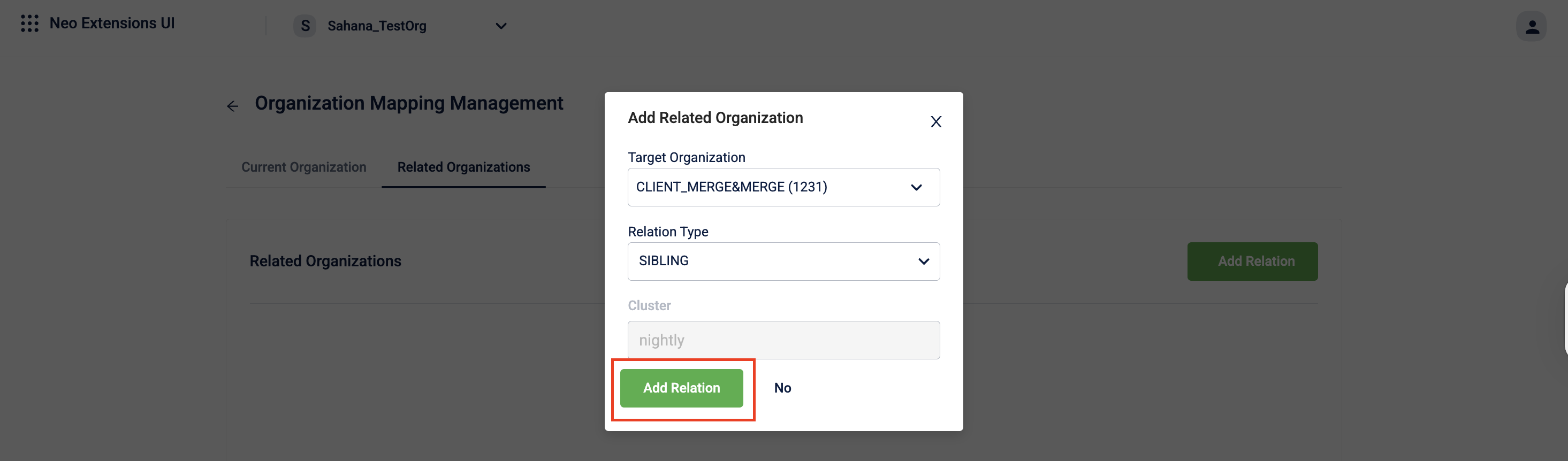Viewport: 1568px width, 461px height.
Task: Expand the Sahana_TestOrg organization switcher chevron
Action: [501, 26]
